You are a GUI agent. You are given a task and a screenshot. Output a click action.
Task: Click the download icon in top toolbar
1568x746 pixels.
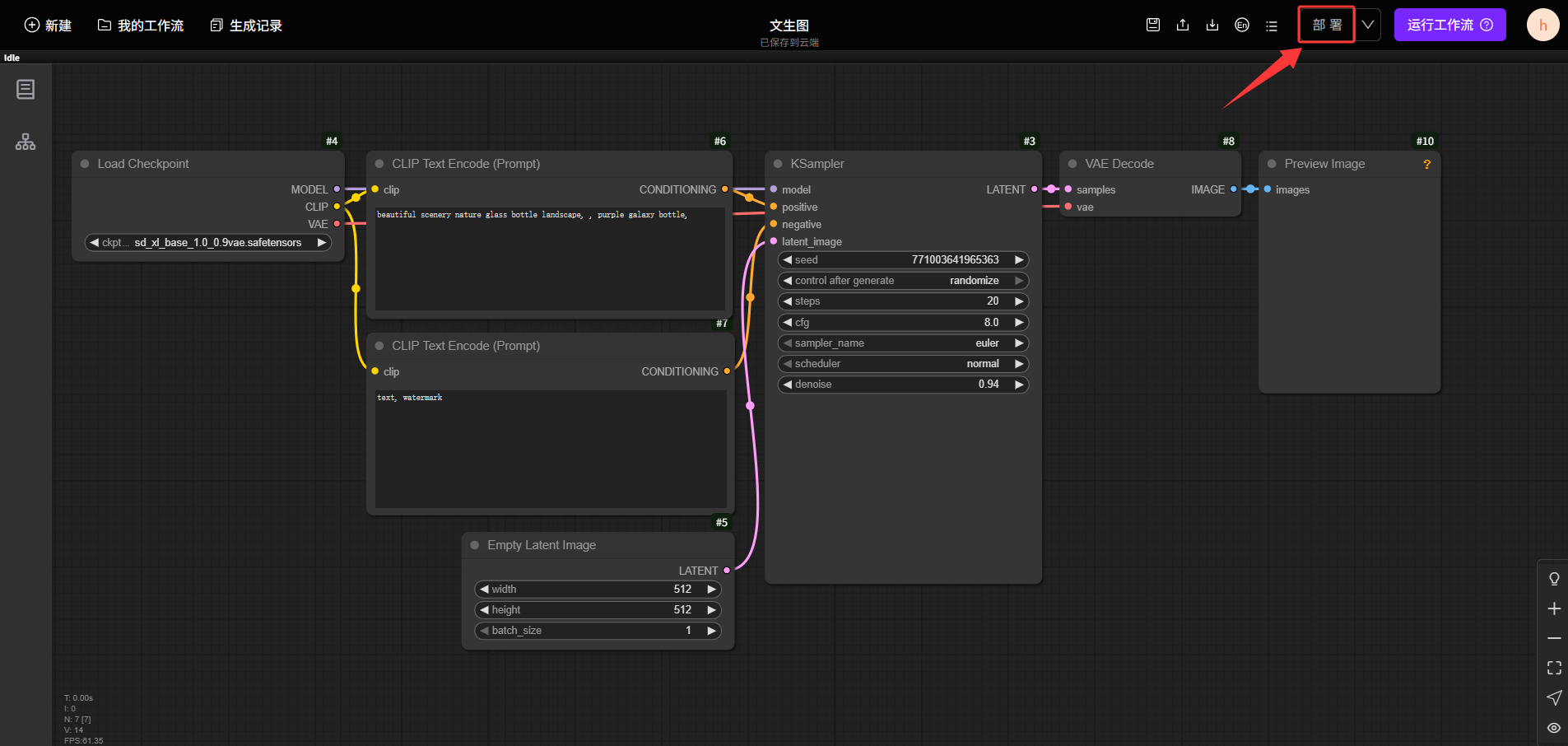[x=1212, y=25]
